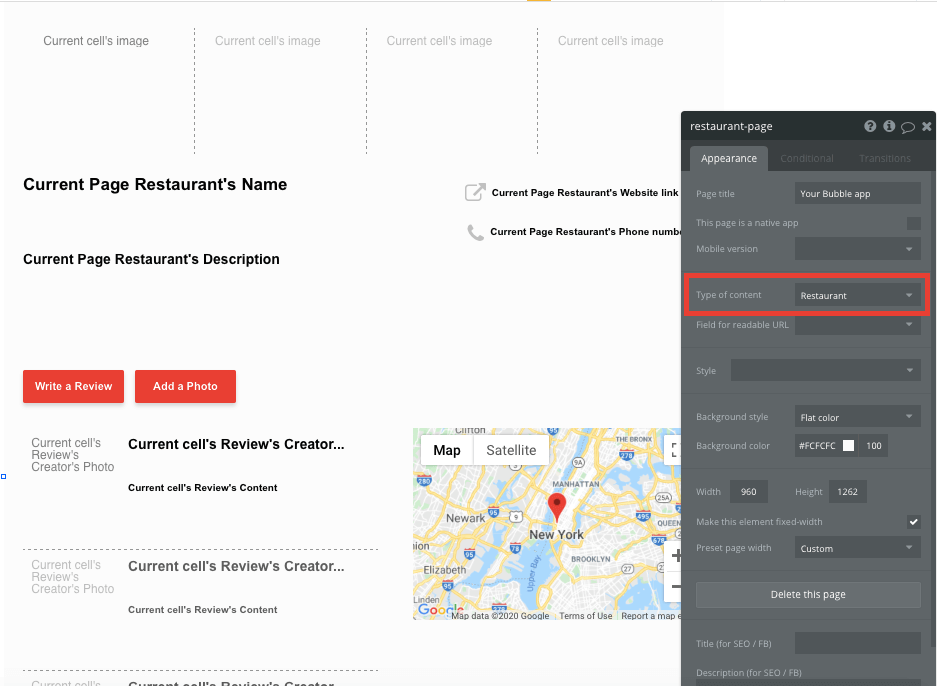Open the help icon on the restaurant-page panel
Image resolution: width=937 pixels, height=686 pixels.
870,126
